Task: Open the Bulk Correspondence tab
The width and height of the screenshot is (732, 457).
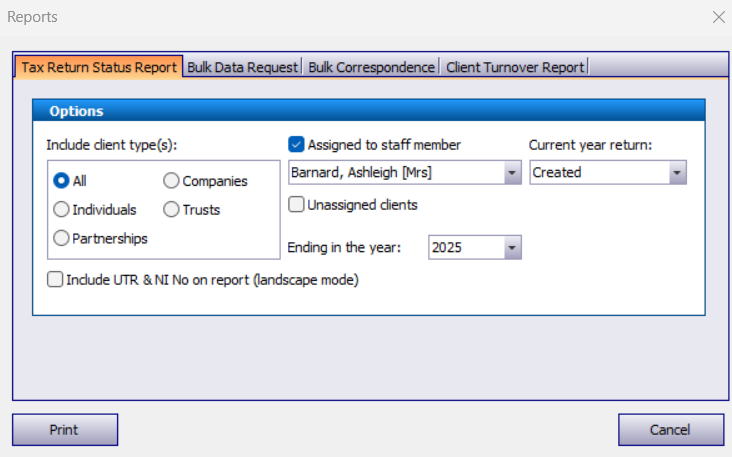Action: [371, 67]
